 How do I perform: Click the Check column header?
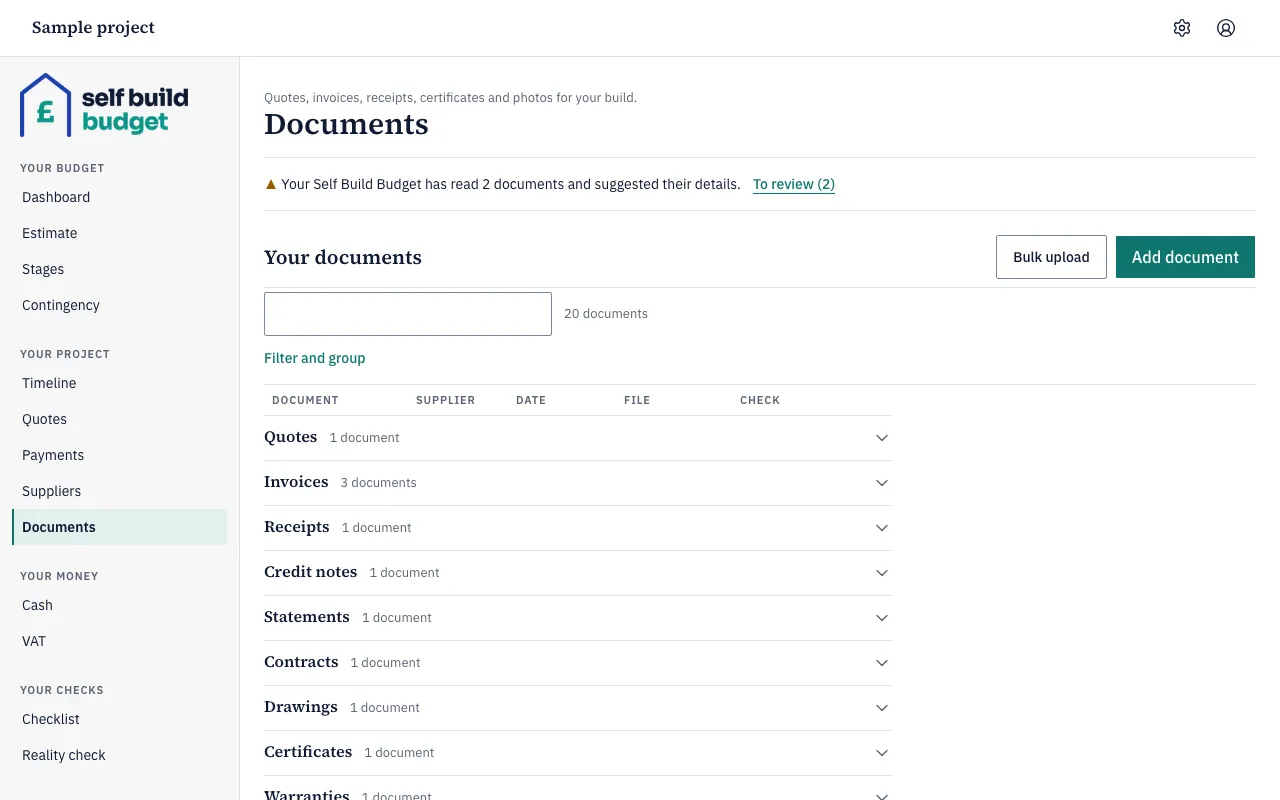760,400
